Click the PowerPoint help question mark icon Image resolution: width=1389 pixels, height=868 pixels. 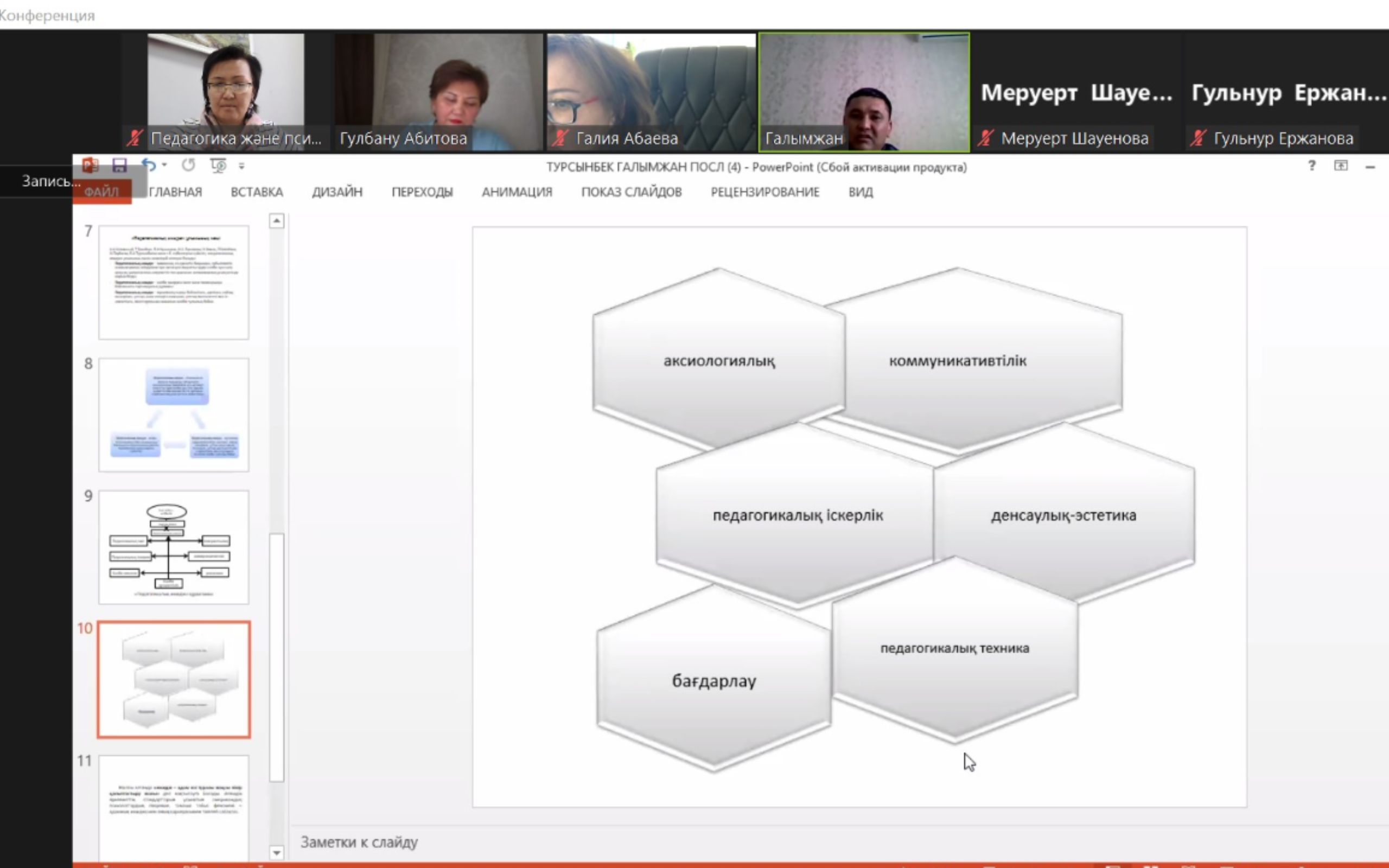(x=1311, y=166)
